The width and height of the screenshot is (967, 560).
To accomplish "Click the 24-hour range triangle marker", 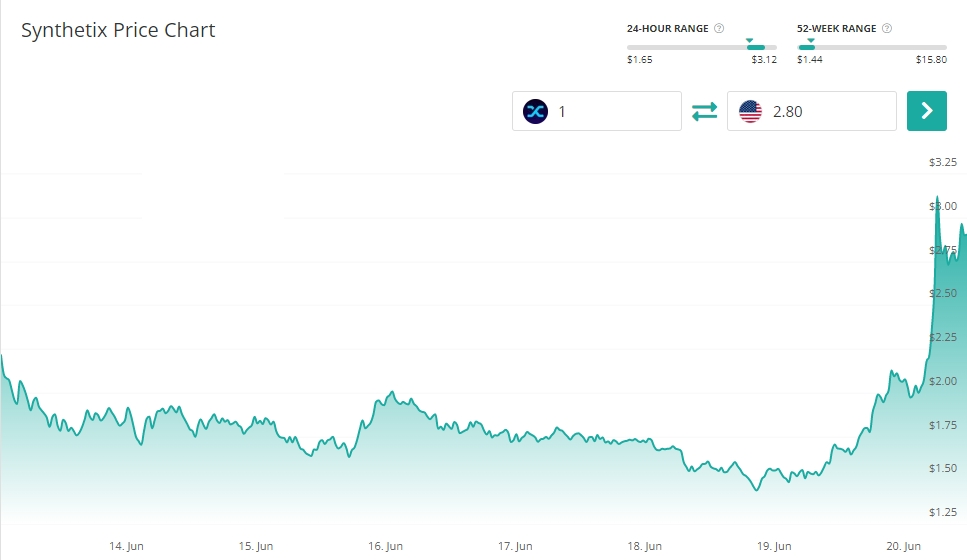I will (x=749, y=41).
